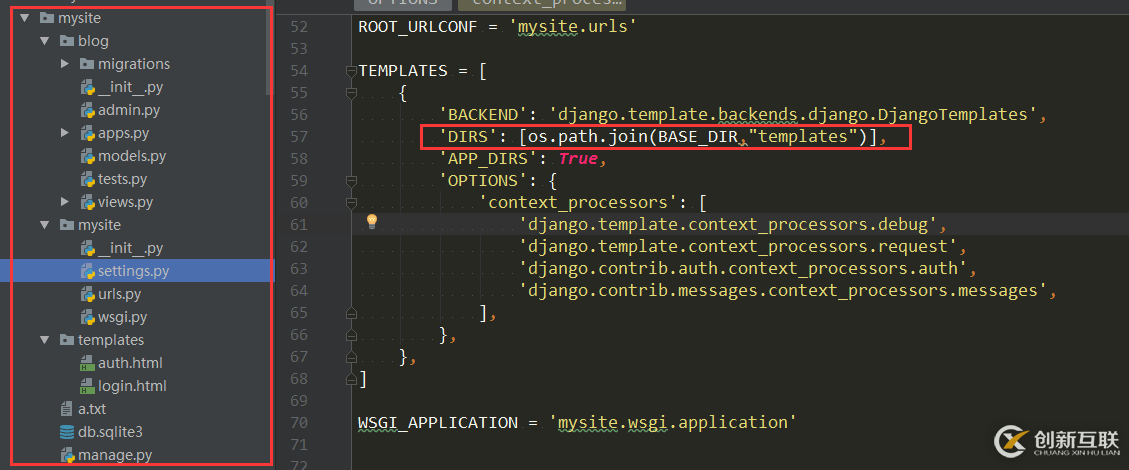Collapse the templates folder arrow
This screenshot has height=470, width=1129.
pos(45,340)
